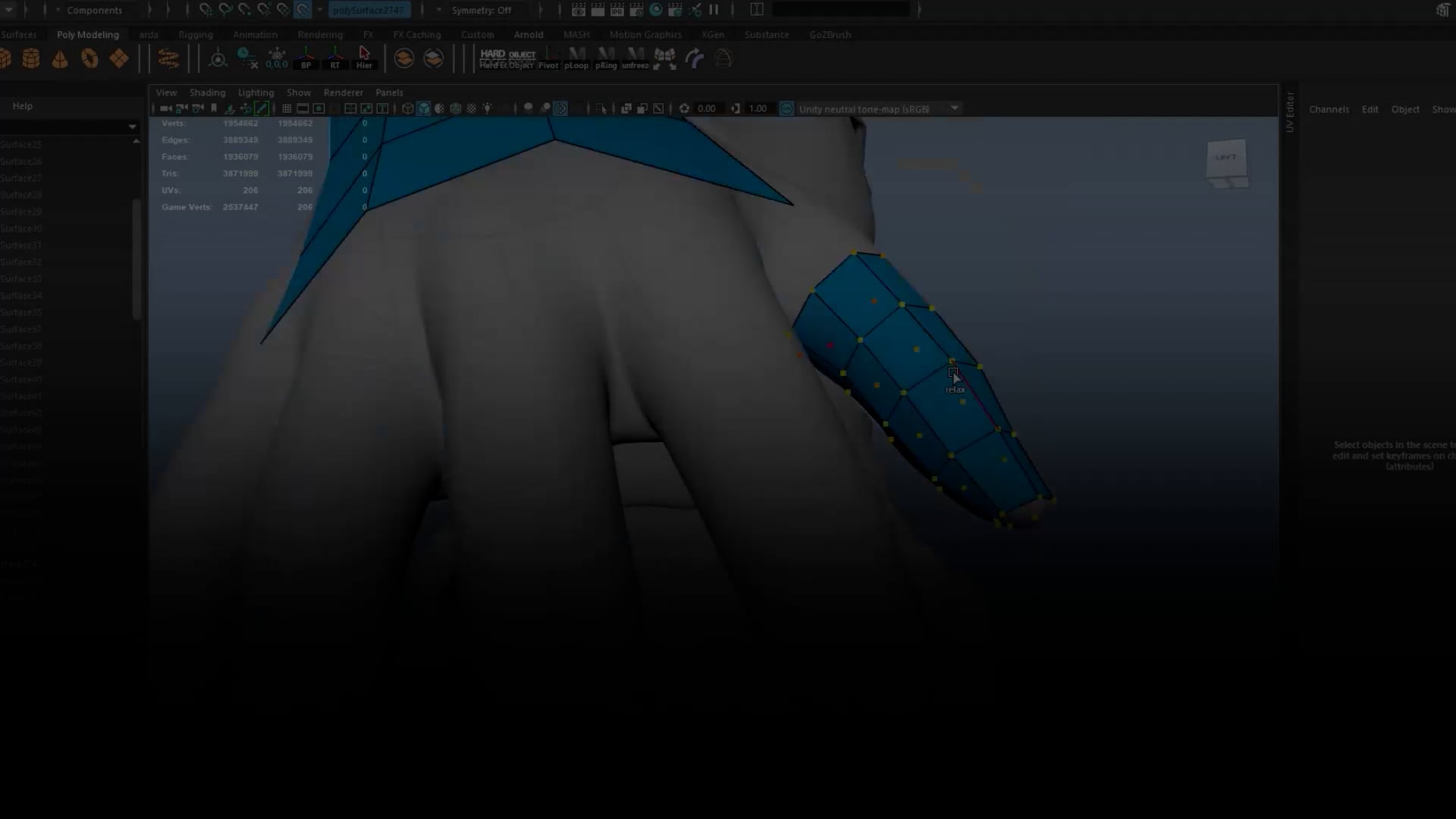The height and width of the screenshot is (819, 1456).
Task: Pause viewport evaluation with the pause icon
Action: click(714, 10)
